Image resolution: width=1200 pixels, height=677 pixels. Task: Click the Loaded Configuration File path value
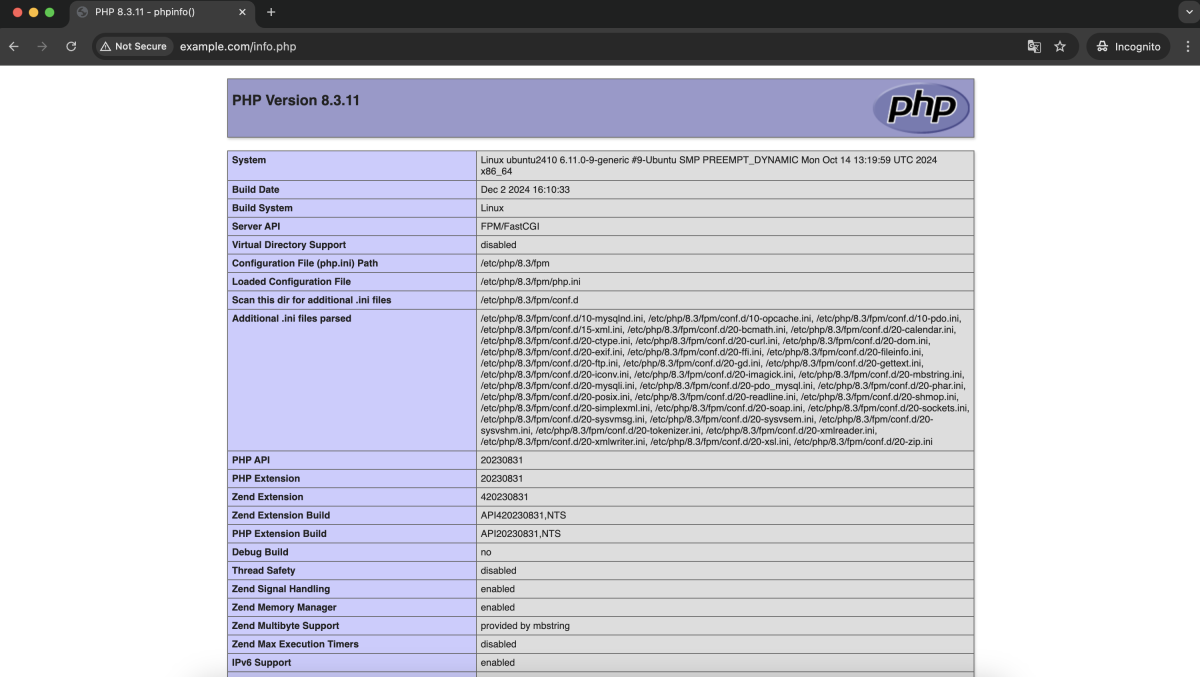[530, 282]
